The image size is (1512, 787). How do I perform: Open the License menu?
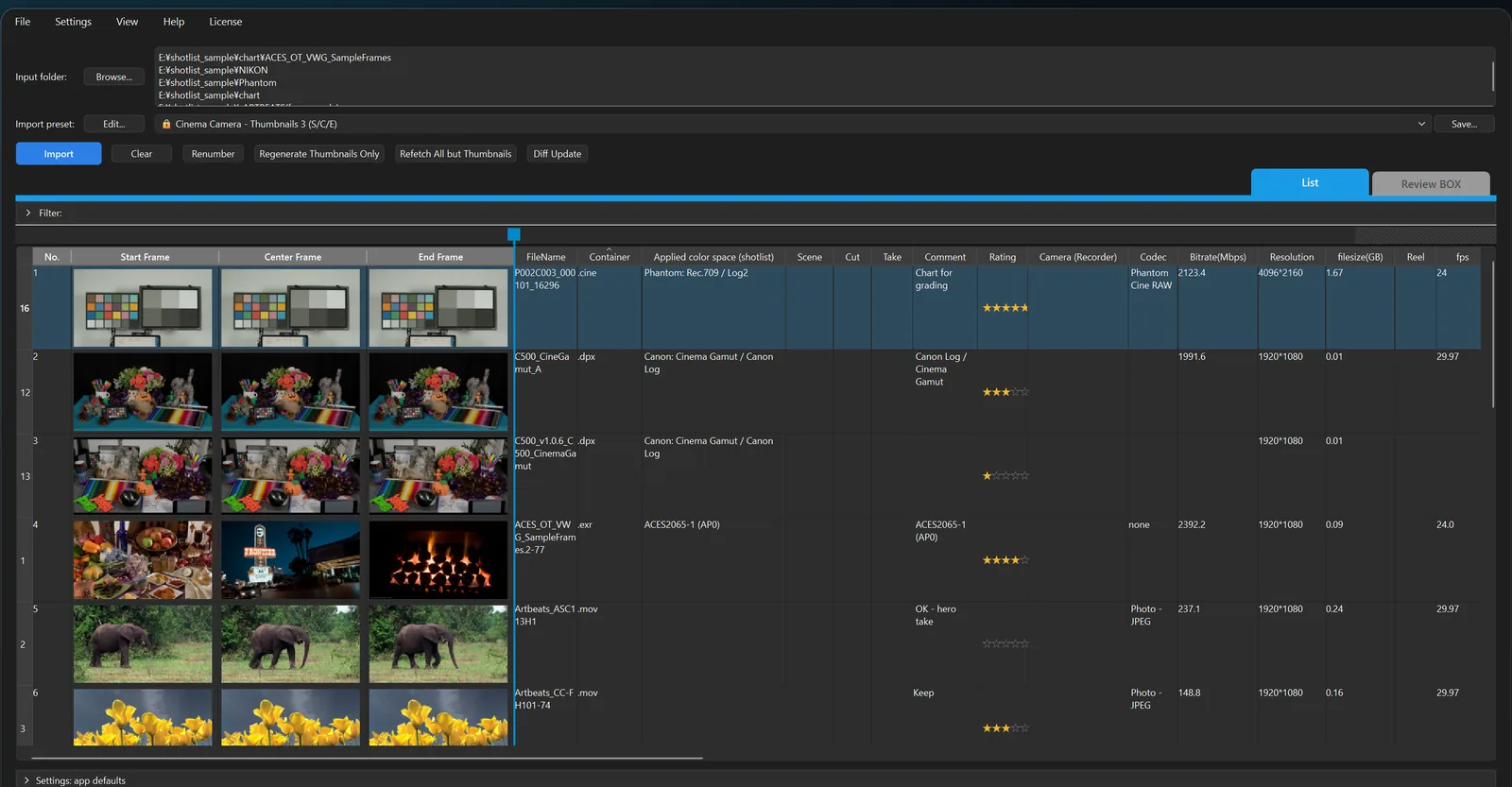[225, 22]
